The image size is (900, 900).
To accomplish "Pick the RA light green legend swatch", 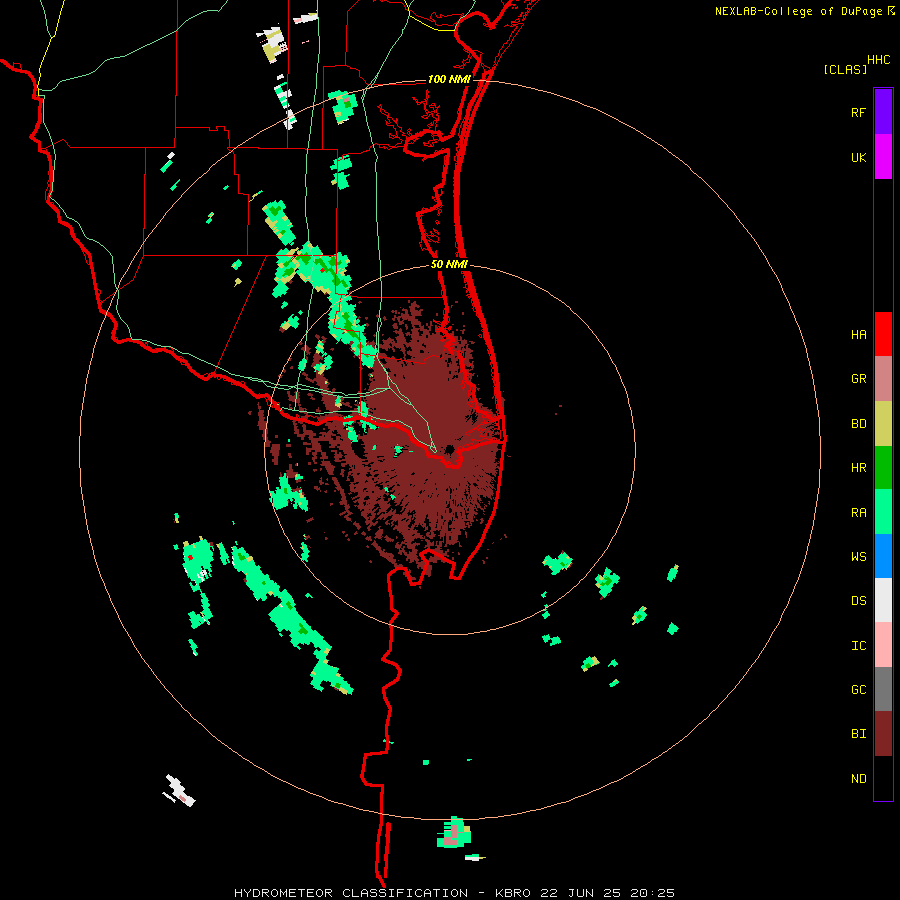I will coord(883,512).
